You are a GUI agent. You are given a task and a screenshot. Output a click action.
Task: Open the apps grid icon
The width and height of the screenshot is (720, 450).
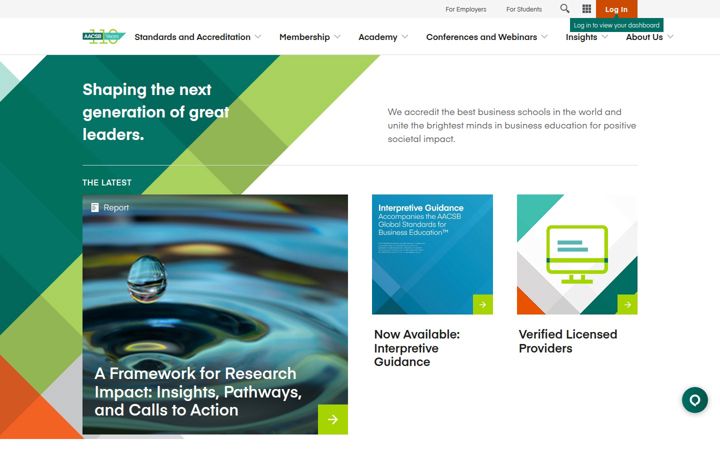[586, 9]
